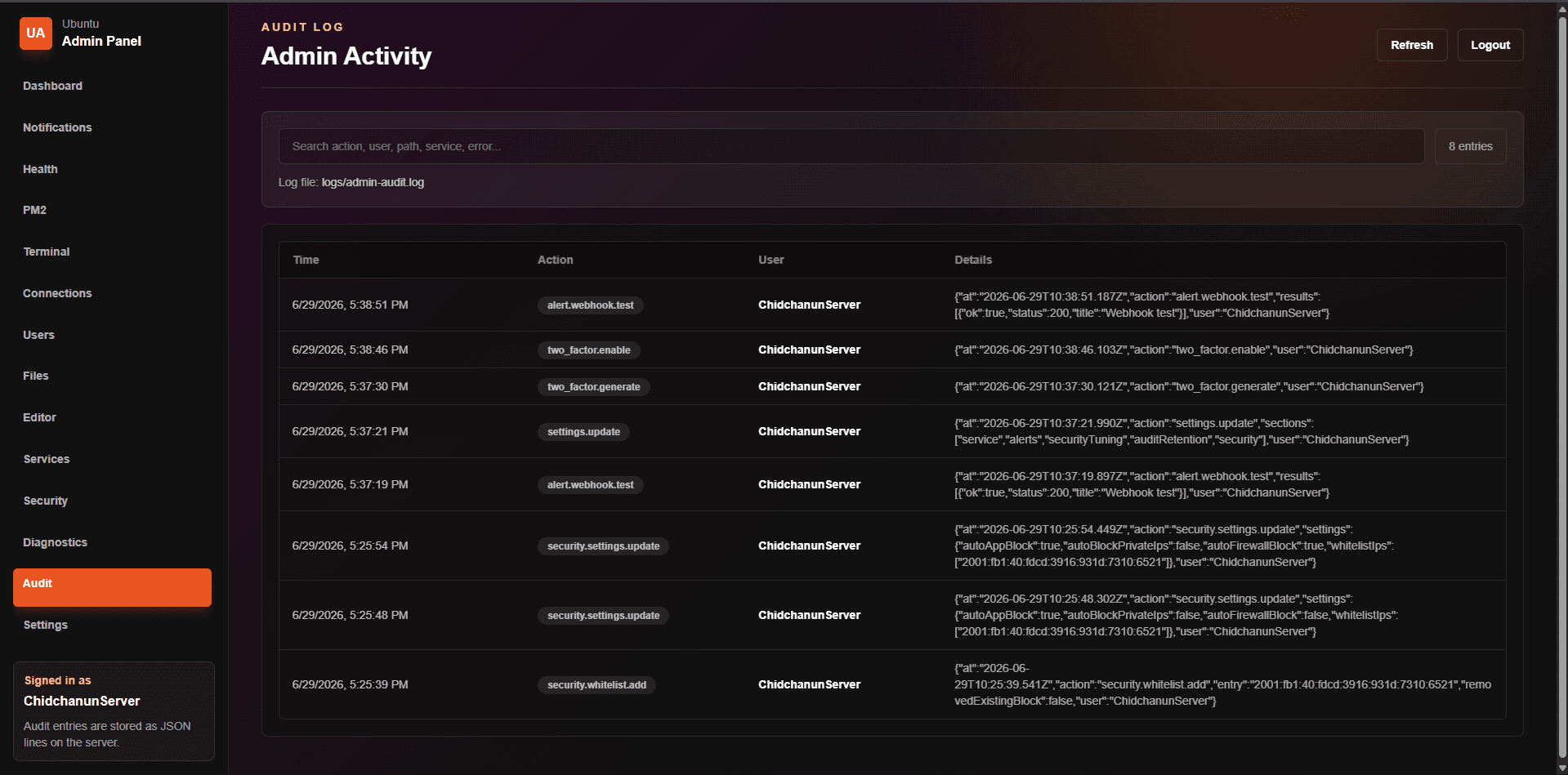This screenshot has width=1568, height=775.
Task: Click the 6/29/2026, 5:37:30 PM timestamp
Action: tap(350, 386)
